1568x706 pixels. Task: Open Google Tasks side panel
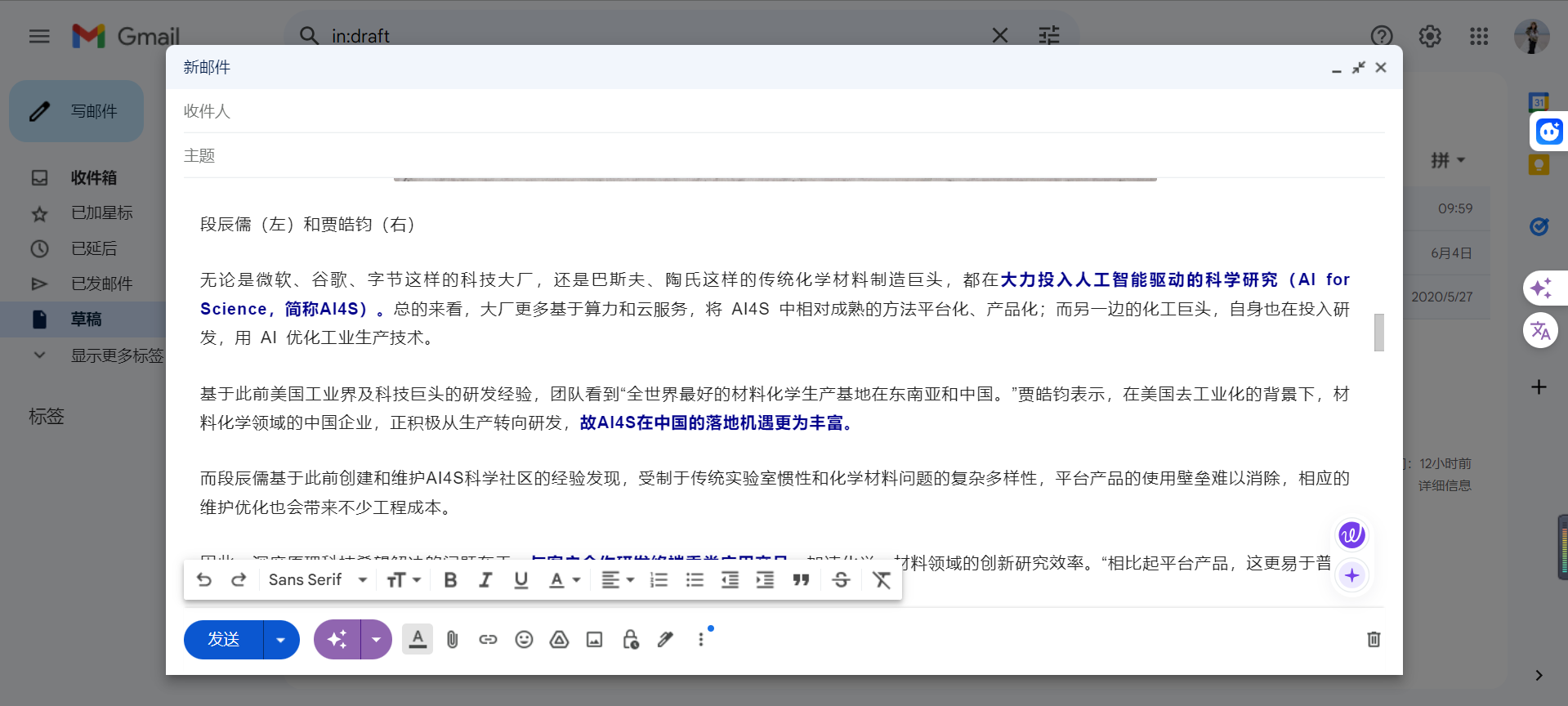tap(1539, 226)
